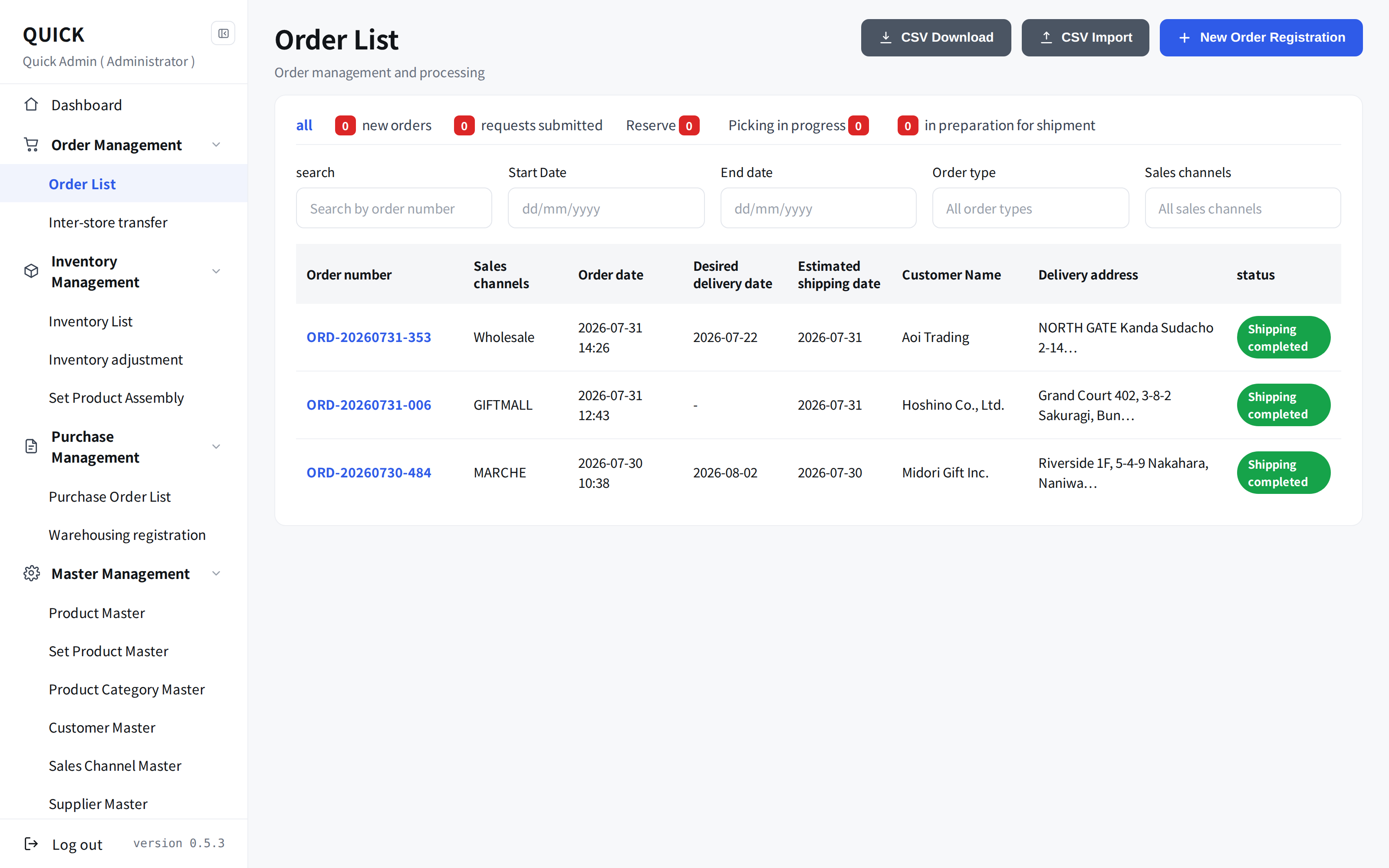
Task: Open the All order types dropdown
Action: 1030,208
